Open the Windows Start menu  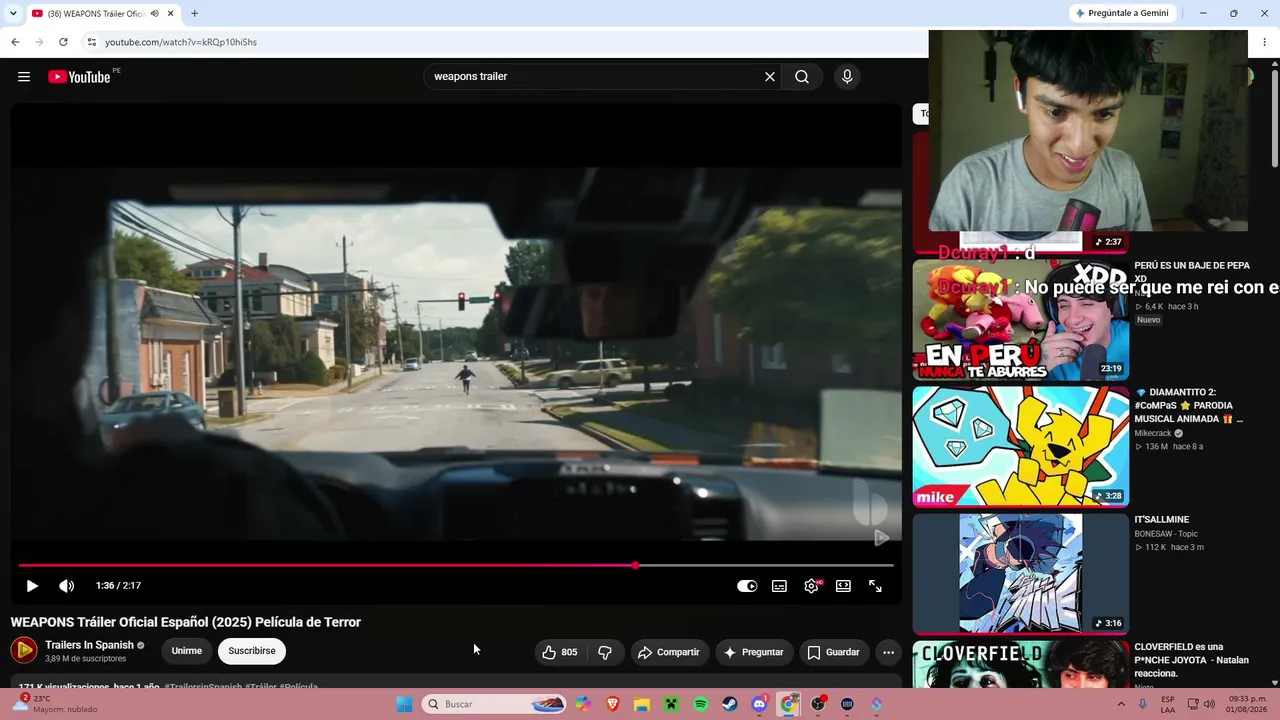point(404,704)
